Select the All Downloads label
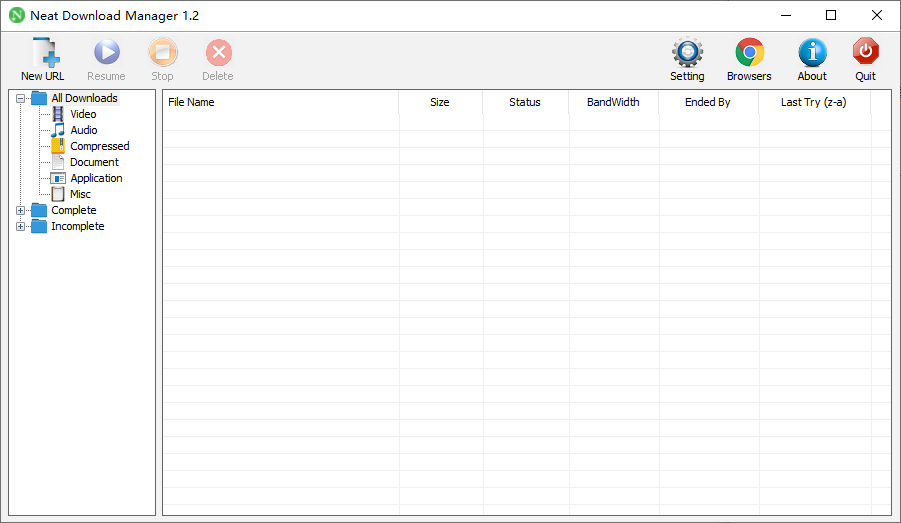Screen dimensions: 901x523 tap(84, 98)
